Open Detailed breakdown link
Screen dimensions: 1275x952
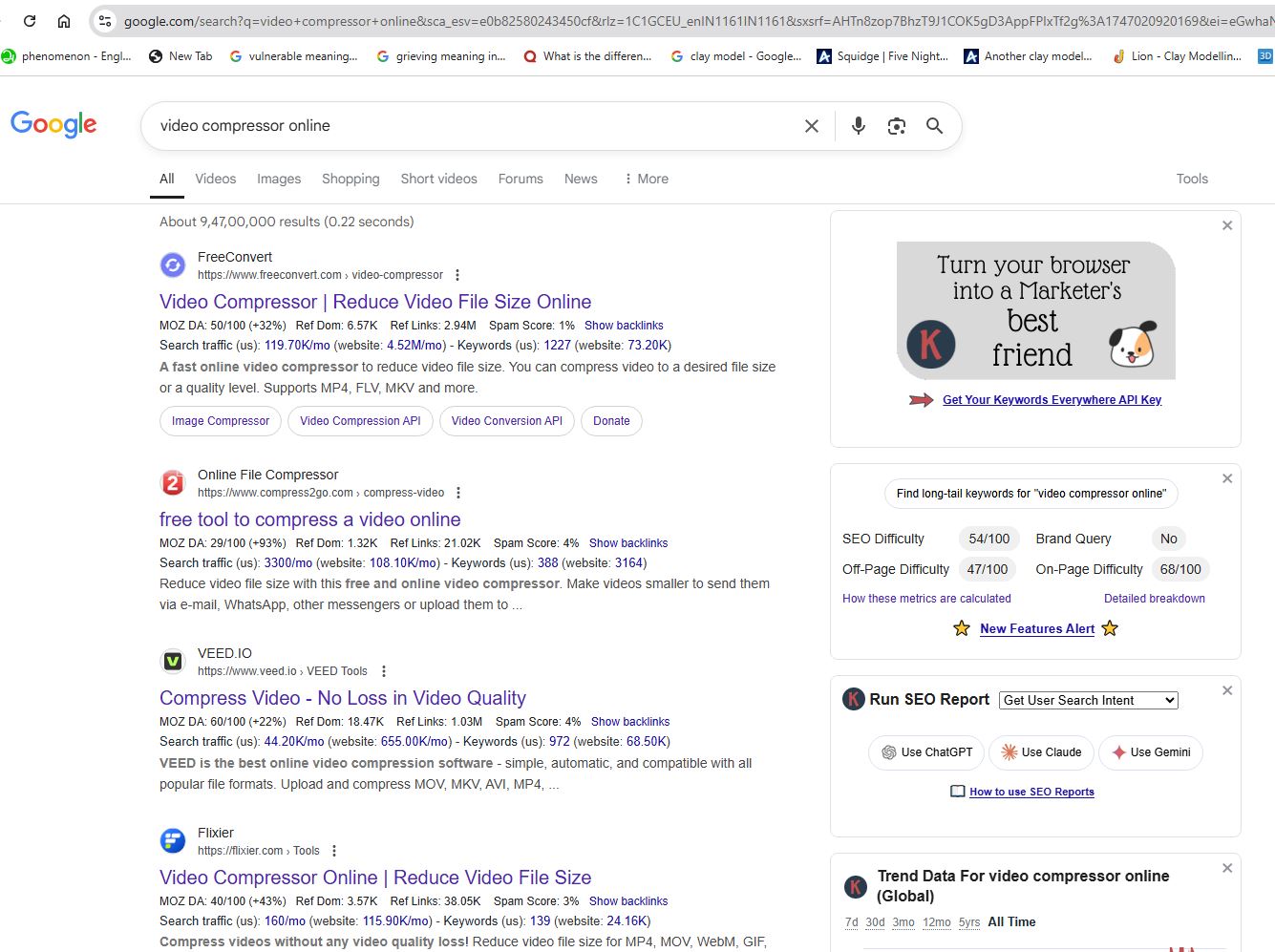point(1155,599)
